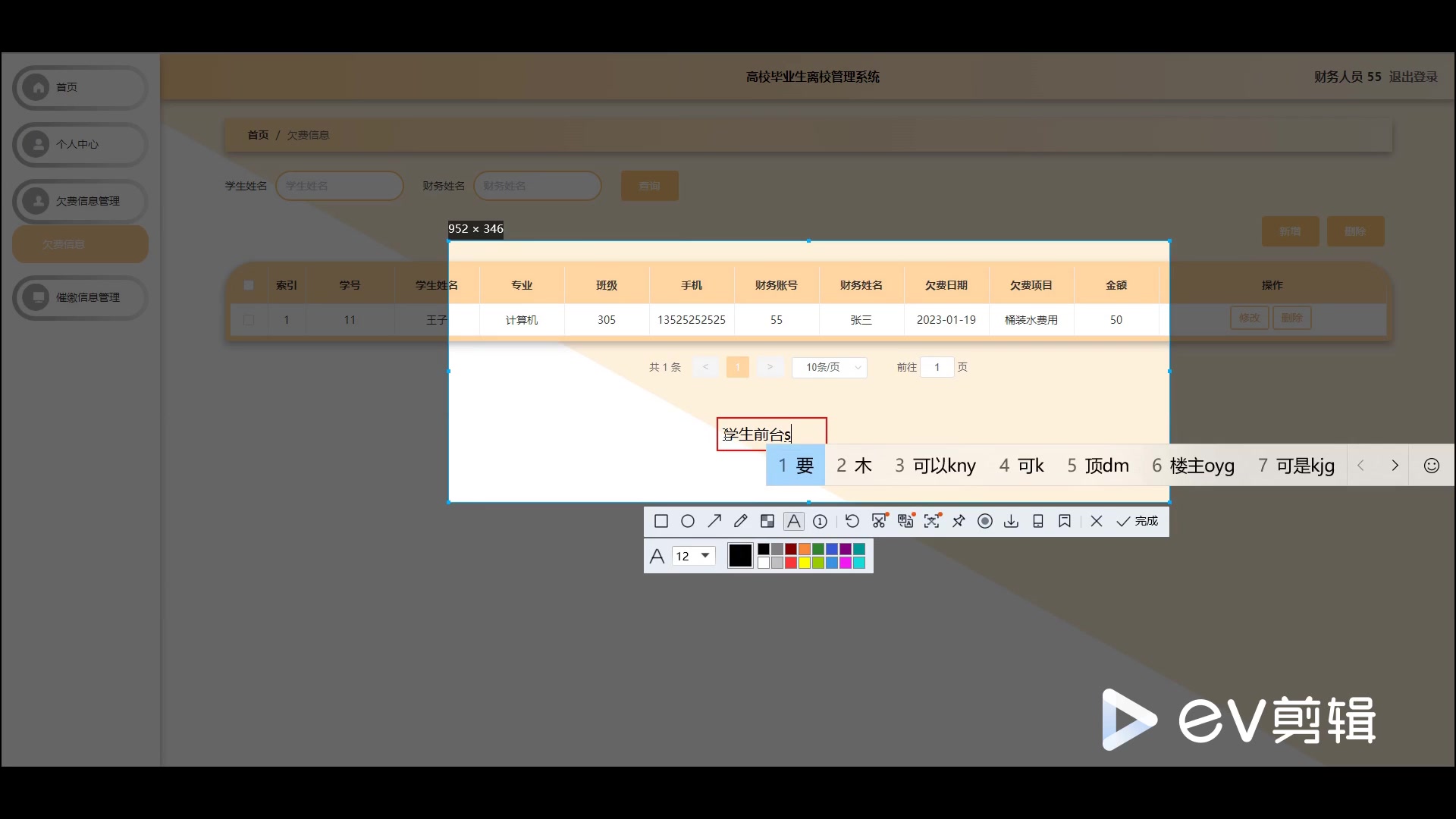Select the arrow annotation tool
Screen dimensions: 1456x819
click(x=714, y=521)
